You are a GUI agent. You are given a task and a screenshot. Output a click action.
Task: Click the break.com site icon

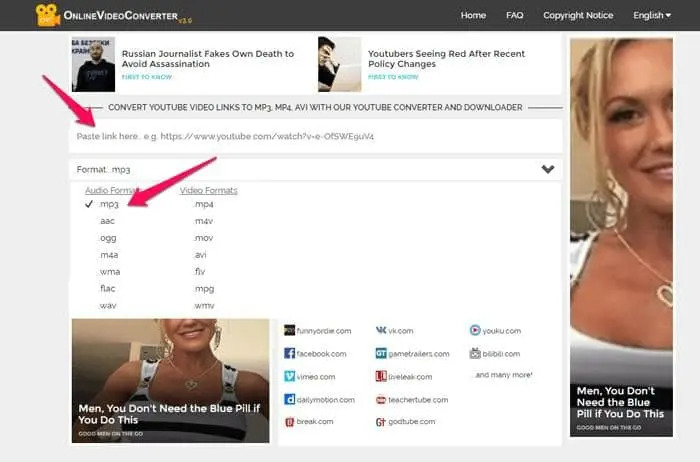(x=290, y=422)
